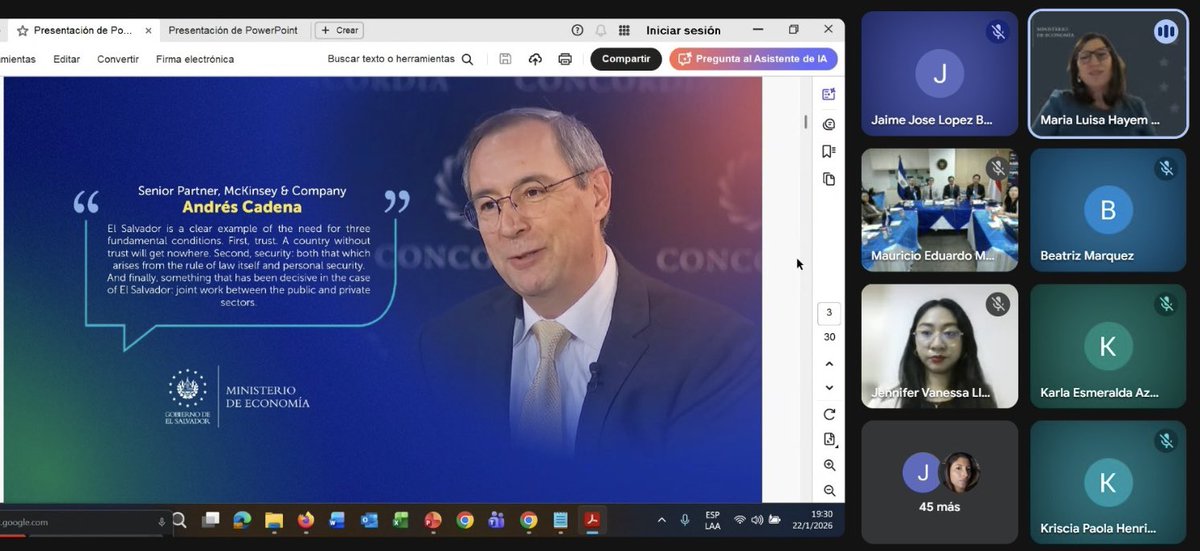Open Excel from taskbar
The height and width of the screenshot is (551, 1200).
click(x=401, y=520)
